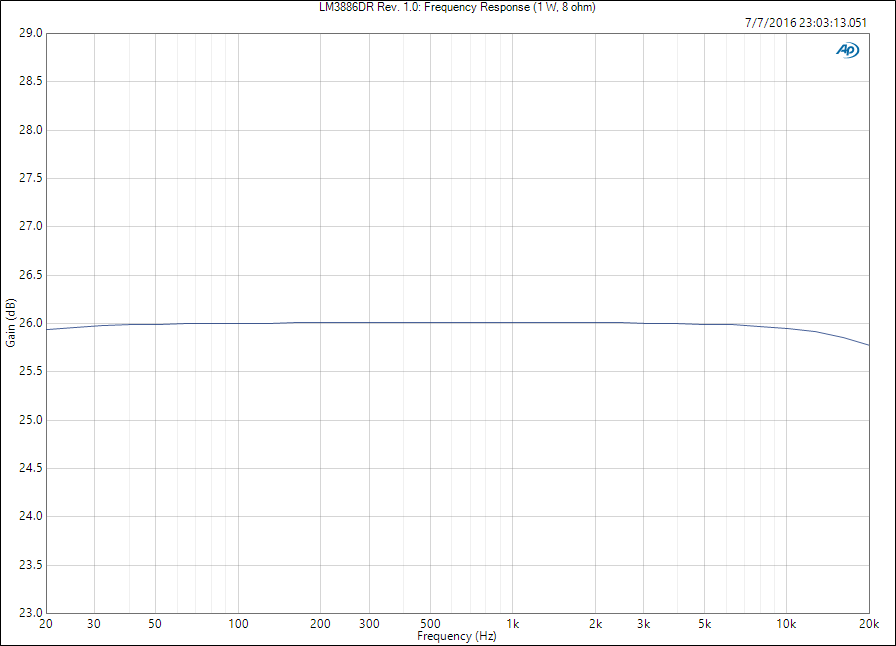Click the 500 Hz frequency tick label
The width and height of the screenshot is (896, 646).
[x=430, y=624]
